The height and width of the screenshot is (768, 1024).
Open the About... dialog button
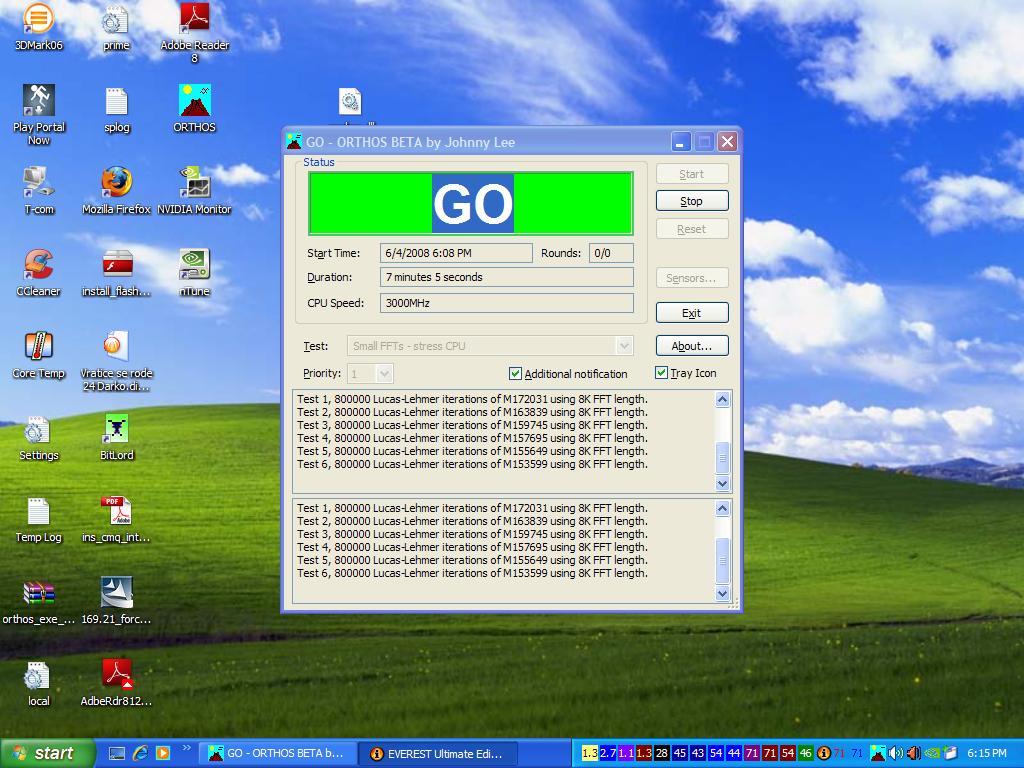pos(692,346)
